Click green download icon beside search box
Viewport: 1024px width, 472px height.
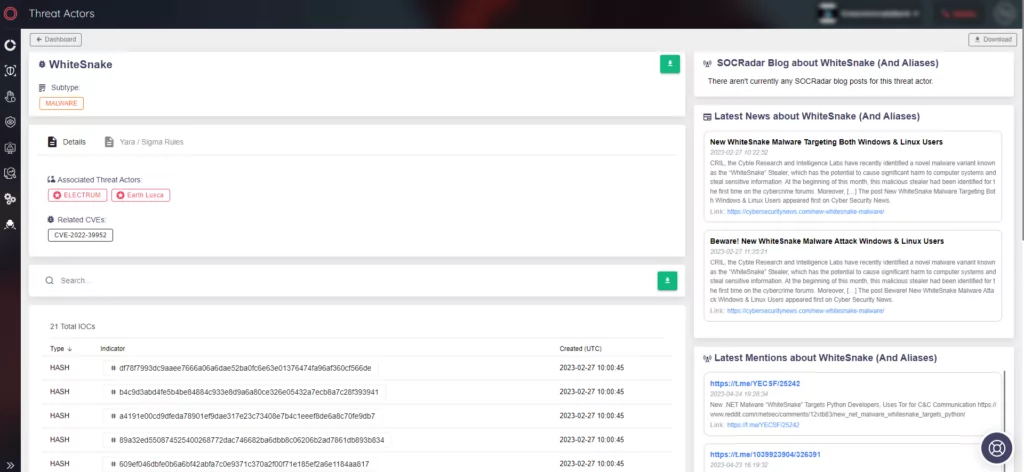click(667, 281)
